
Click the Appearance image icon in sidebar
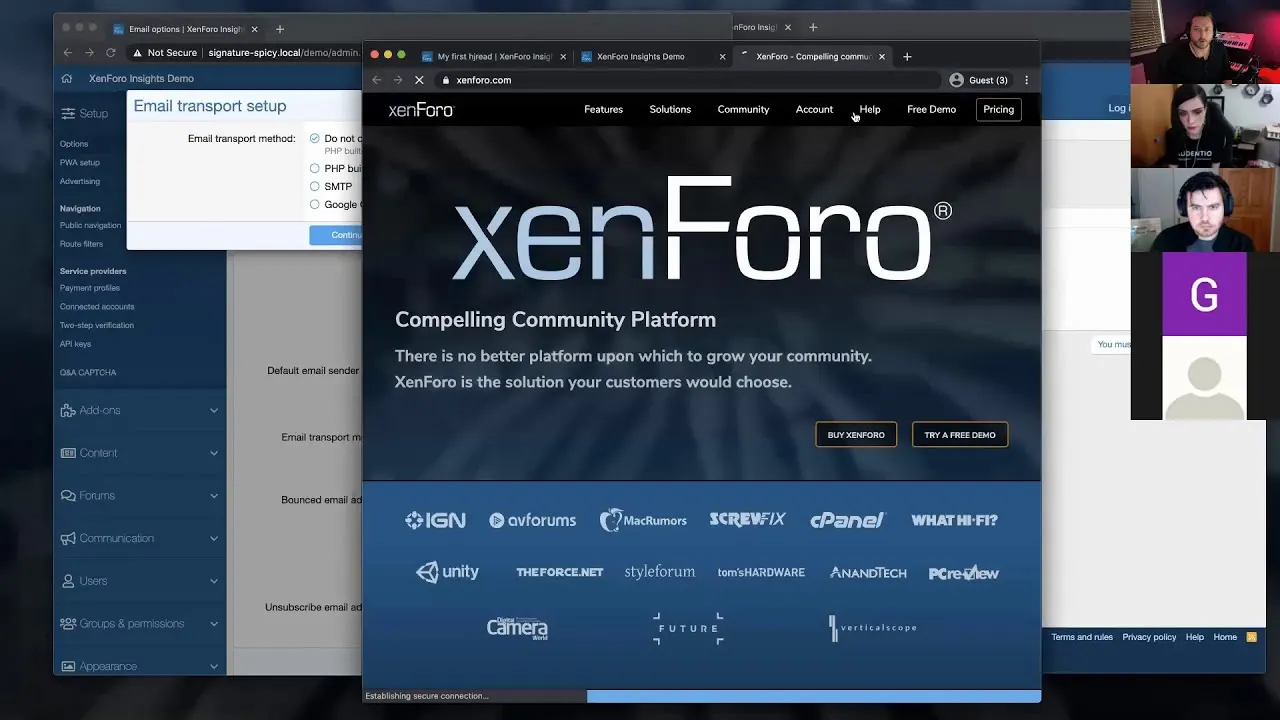(x=68, y=666)
